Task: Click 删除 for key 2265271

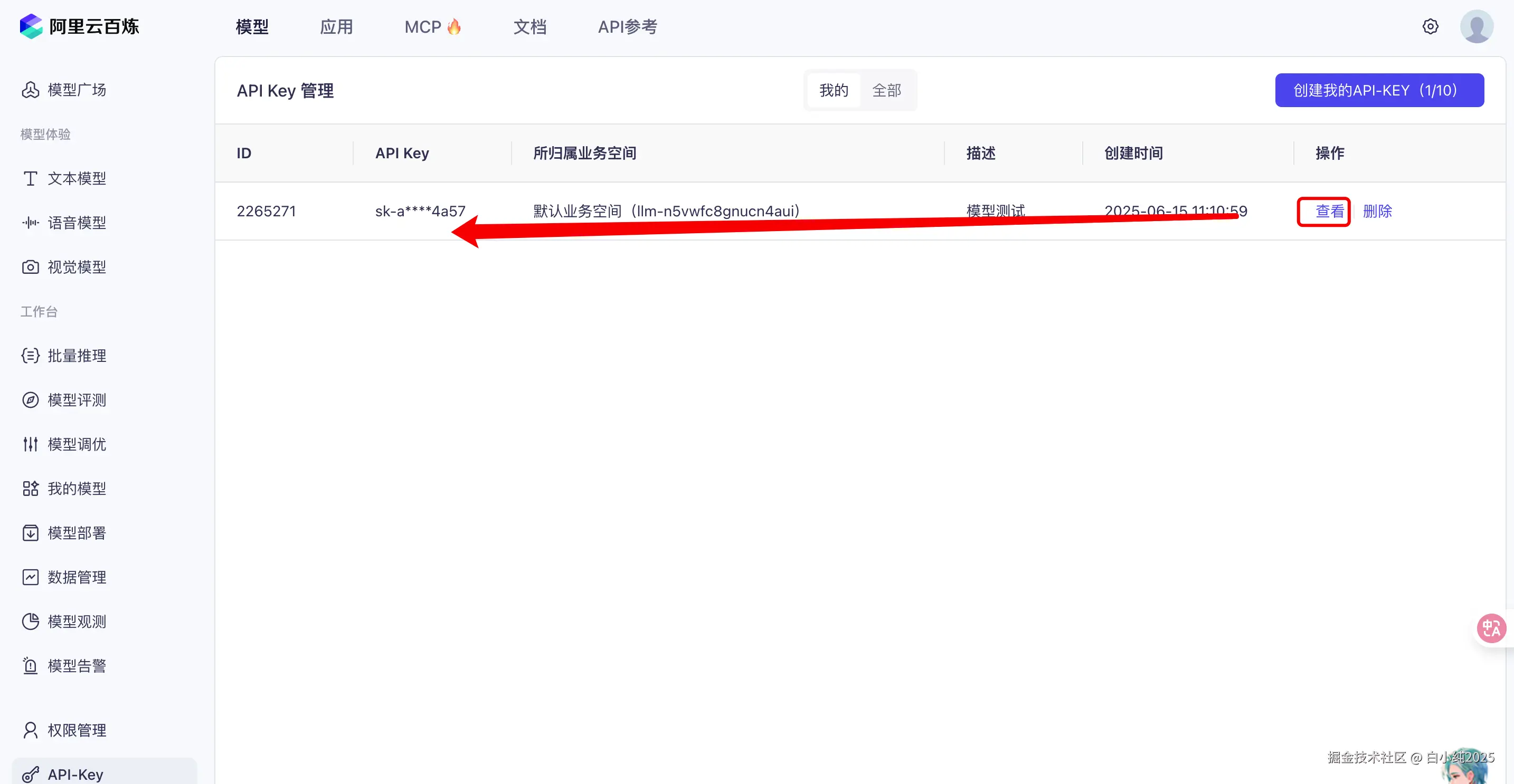Action: click(x=1377, y=212)
